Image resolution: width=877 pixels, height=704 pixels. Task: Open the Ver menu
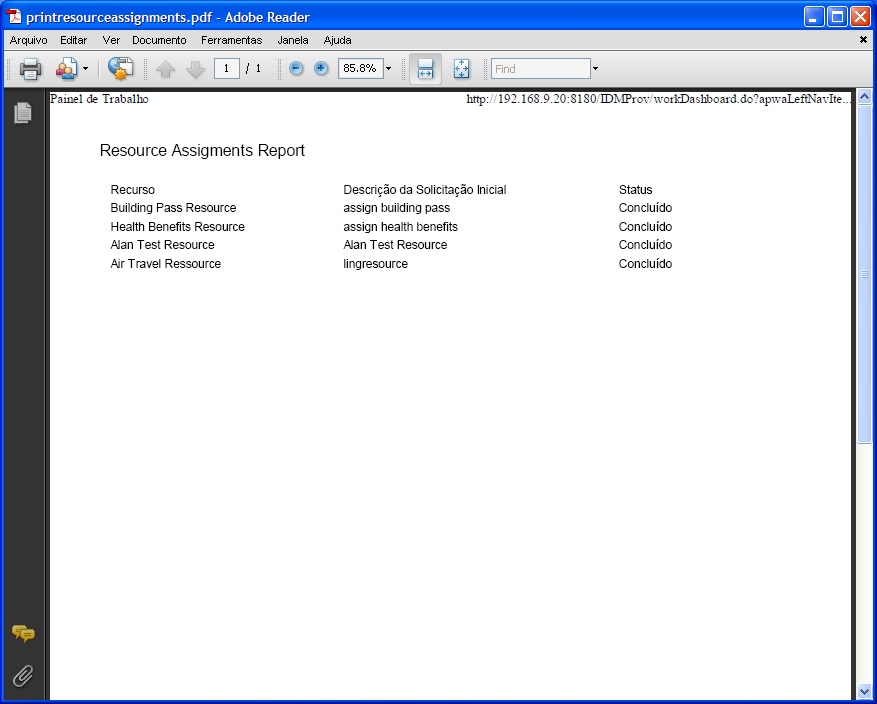pyautogui.click(x=111, y=40)
